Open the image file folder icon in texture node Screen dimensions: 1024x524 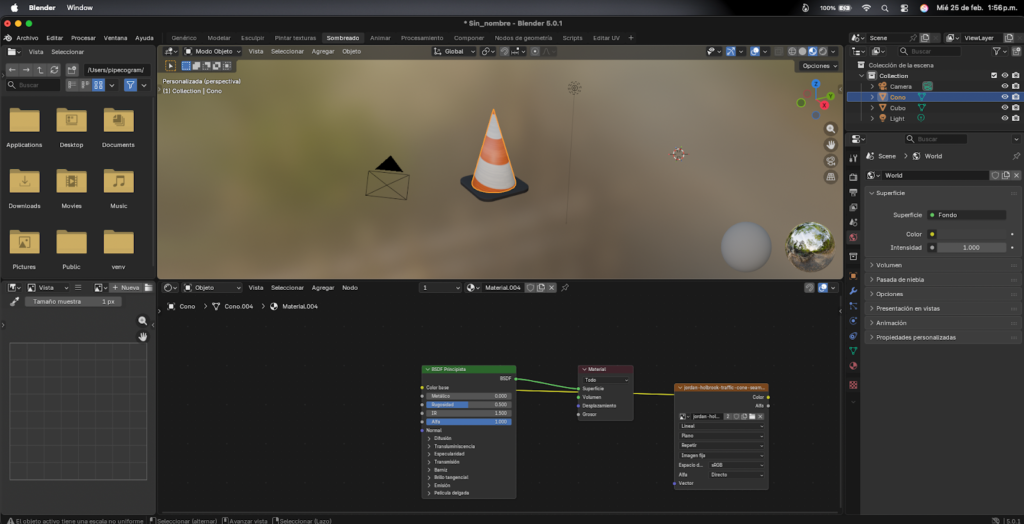click(x=751, y=416)
